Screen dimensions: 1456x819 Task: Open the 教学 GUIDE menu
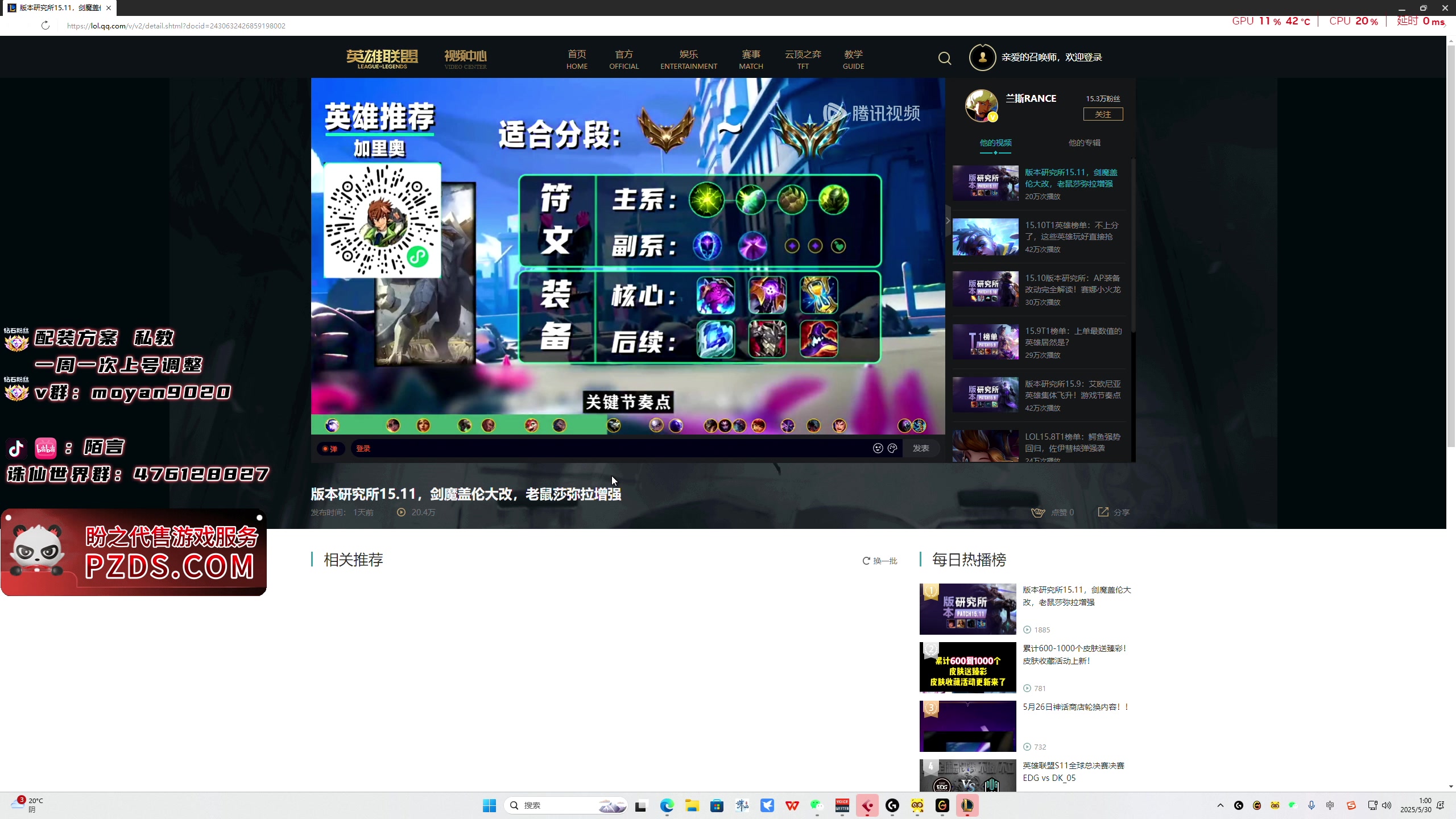point(853,59)
